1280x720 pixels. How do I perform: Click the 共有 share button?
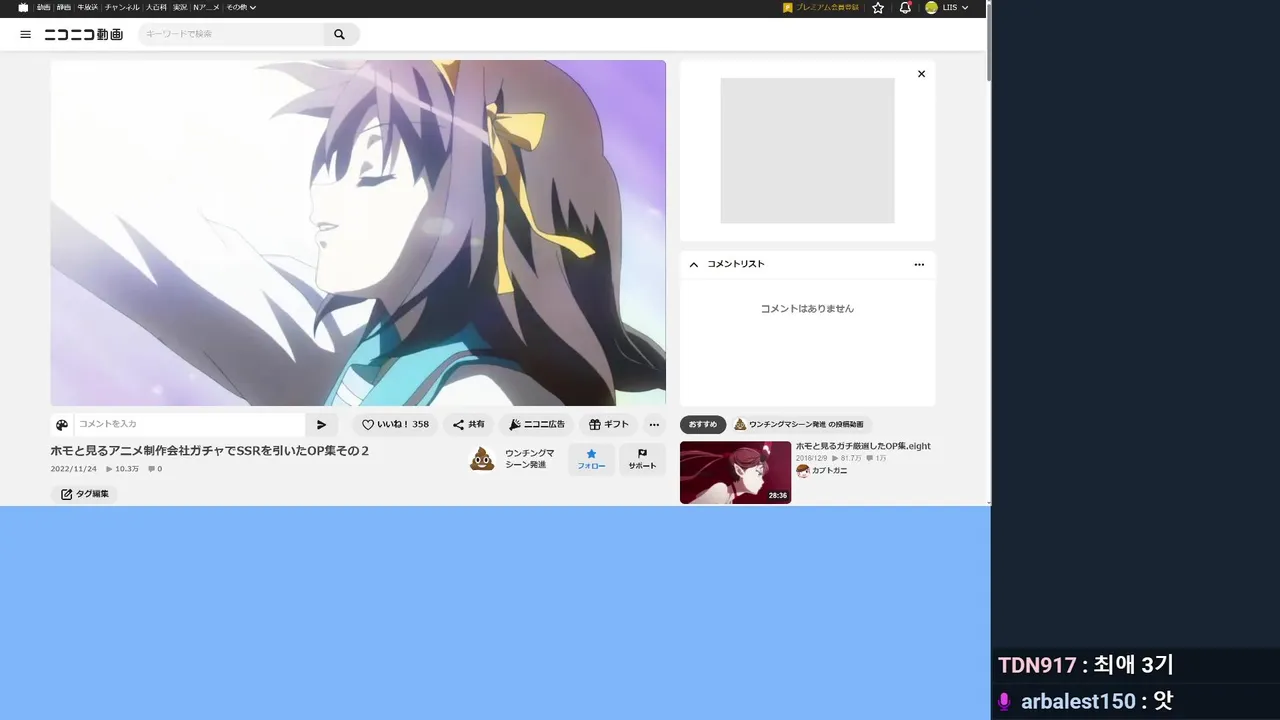pos(468,424)
